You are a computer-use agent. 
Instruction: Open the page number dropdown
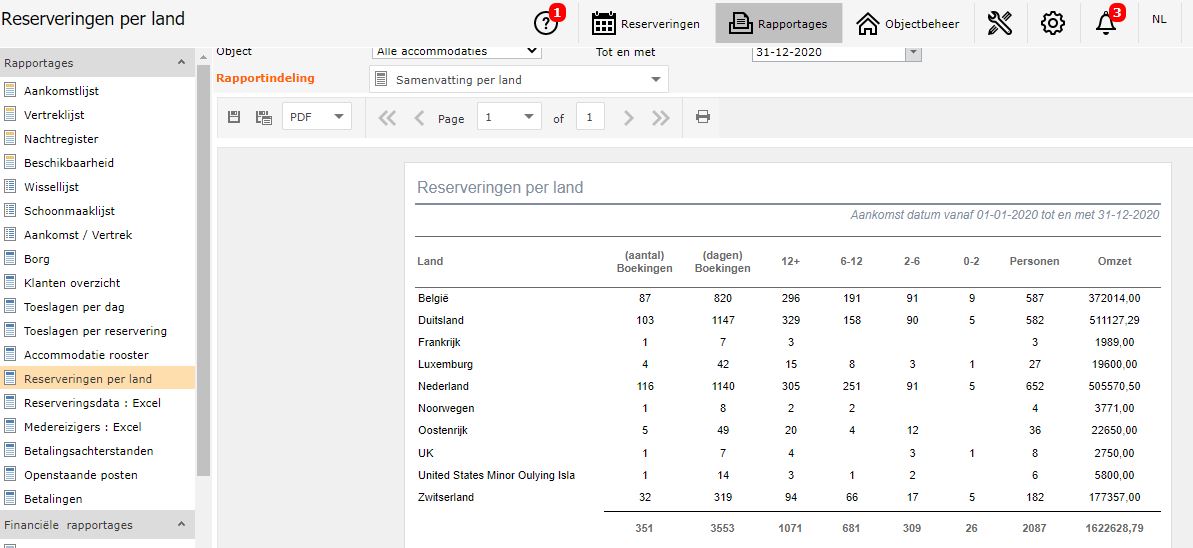click(509, 117)
